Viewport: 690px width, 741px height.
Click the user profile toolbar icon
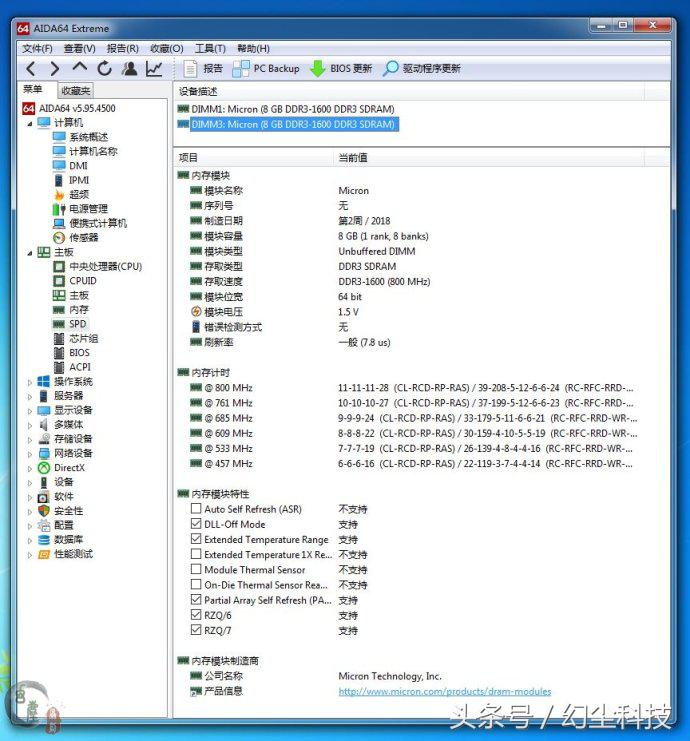[x=129, y=69]
